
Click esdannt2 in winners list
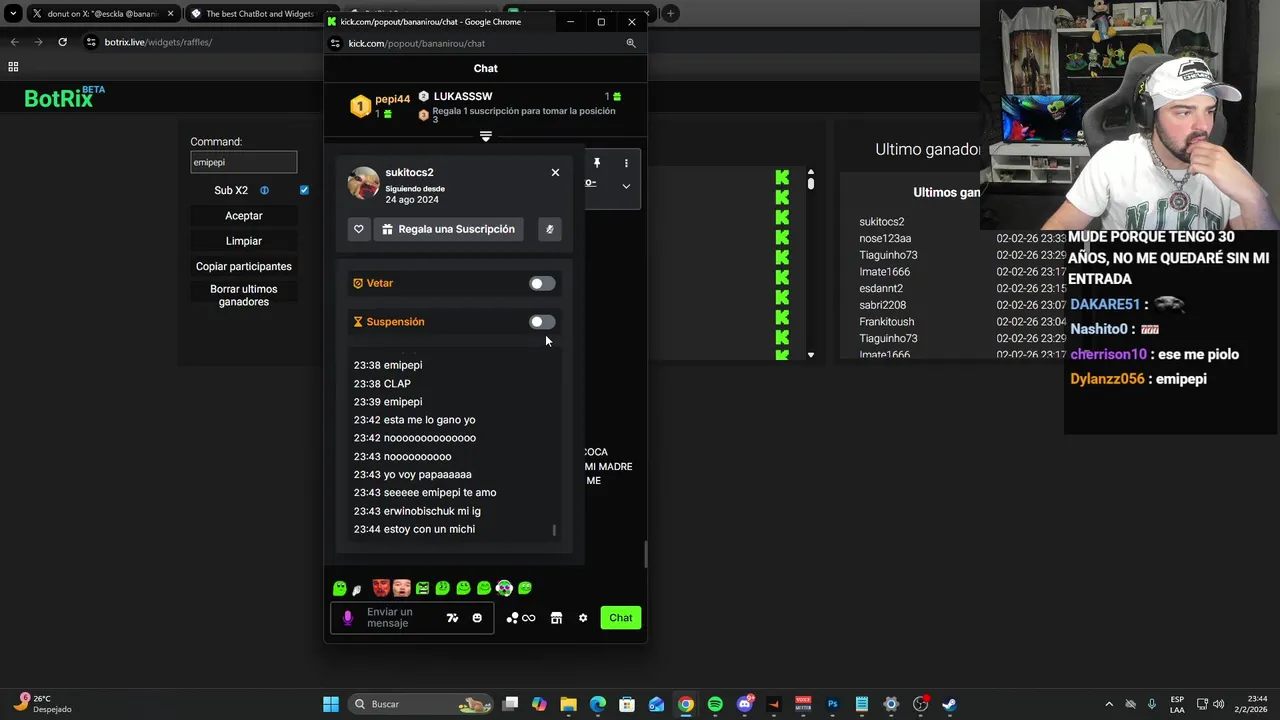[x=881, y=289]
